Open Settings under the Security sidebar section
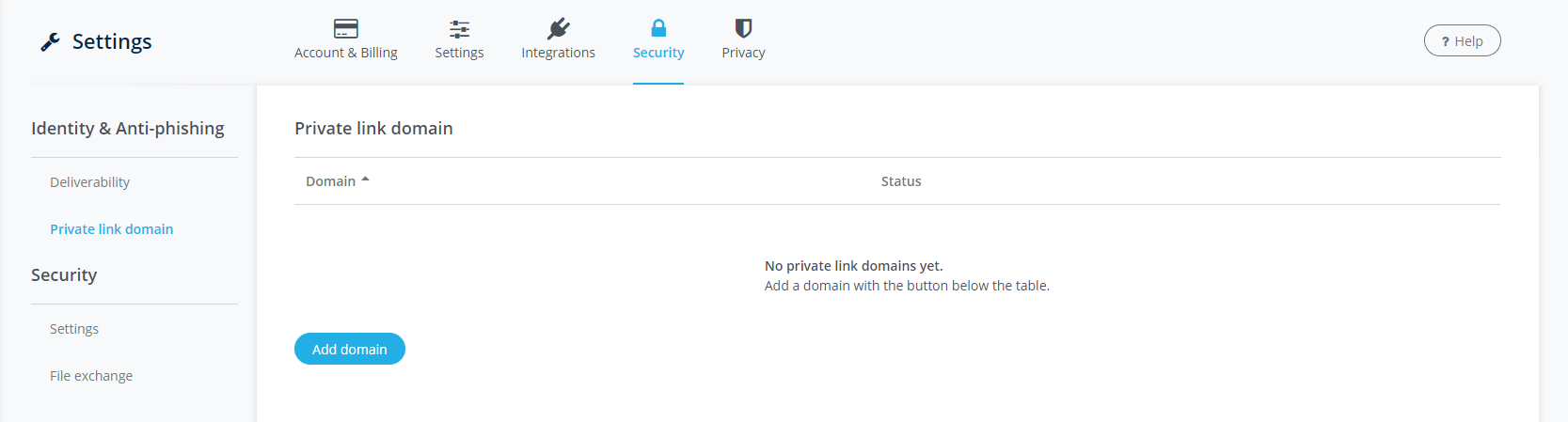This screenshot has height=422, width=1568. (74, 329)
